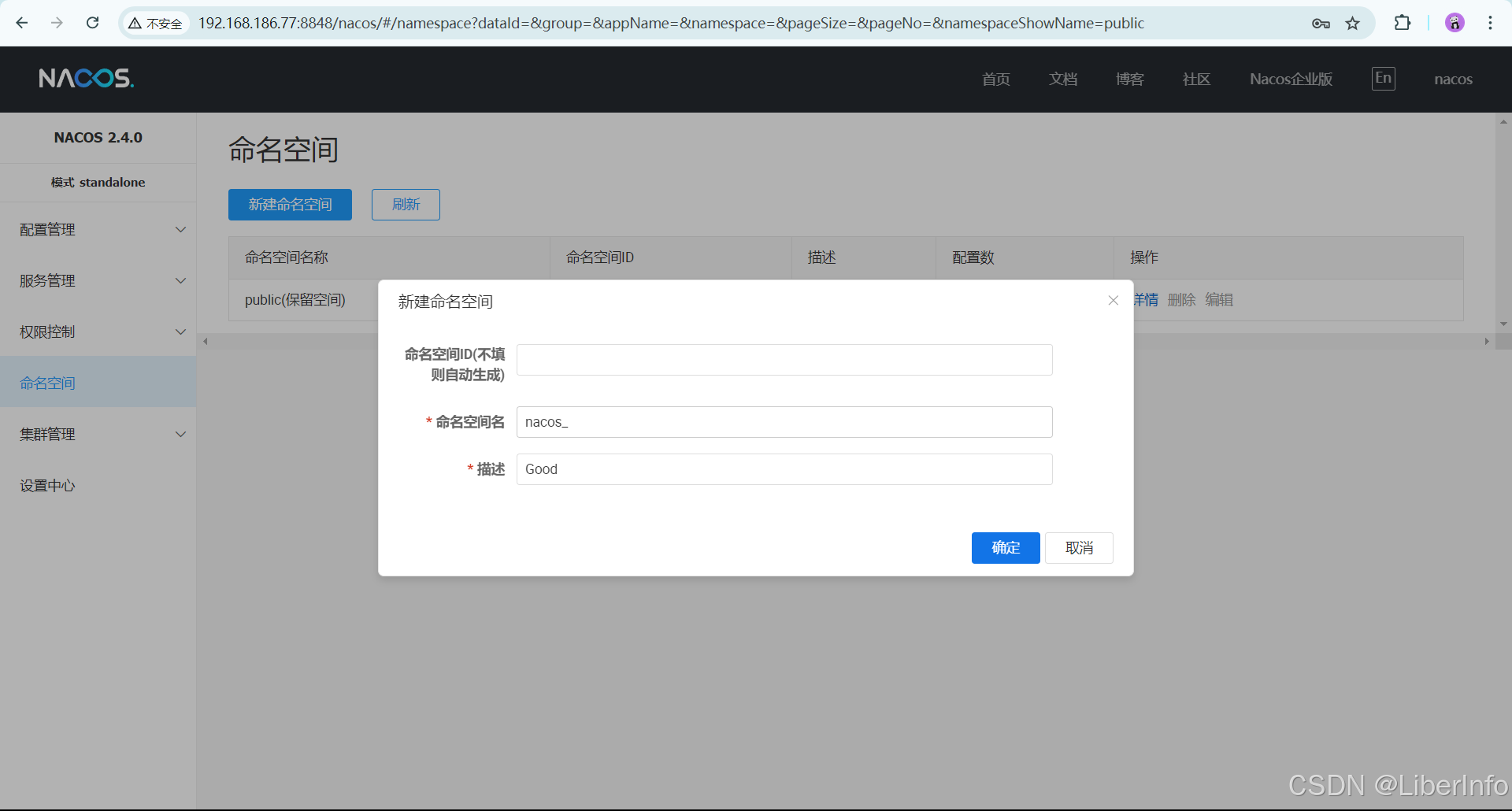Reload the page with refresh icon
Viewport: 1512px width, 811px height.
click(92, 23)
